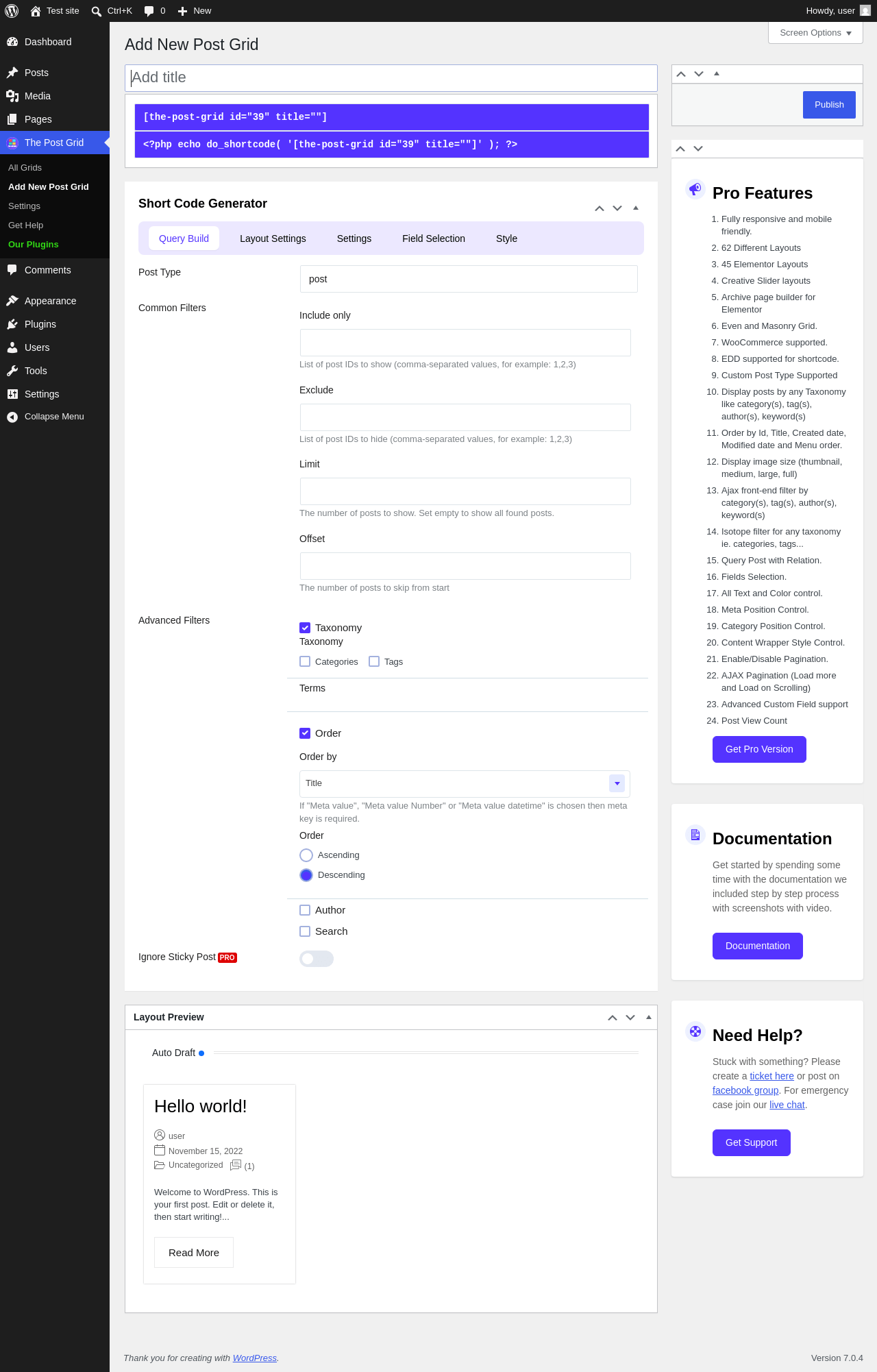877x1372 pixels.
Task: Move Short Code Generator panel up
Action: pos(600,208)
